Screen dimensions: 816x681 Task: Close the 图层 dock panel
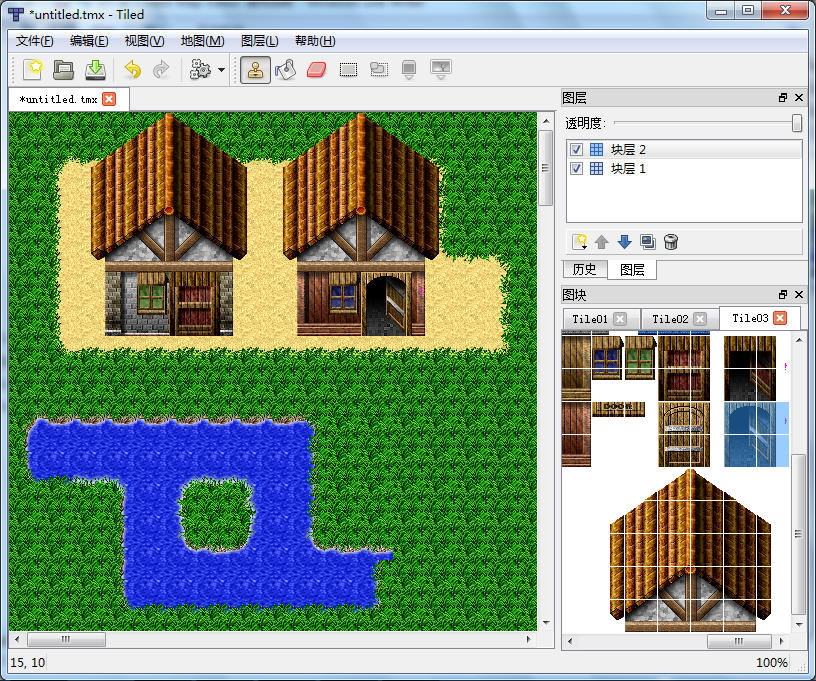tap(799, 98)
